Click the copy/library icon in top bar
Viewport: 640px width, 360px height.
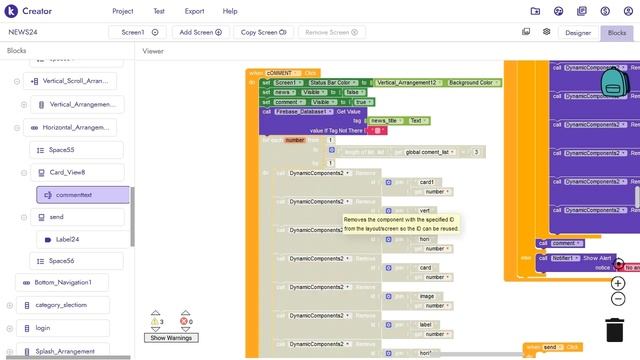click(x=582, y=11)
